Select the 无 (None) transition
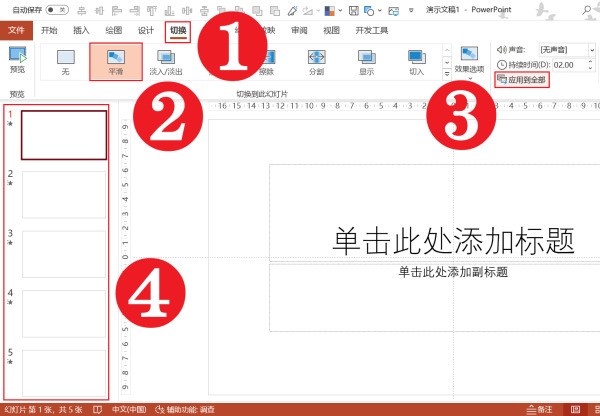This screenshot has width=600, height=416. tap(66, 61)
